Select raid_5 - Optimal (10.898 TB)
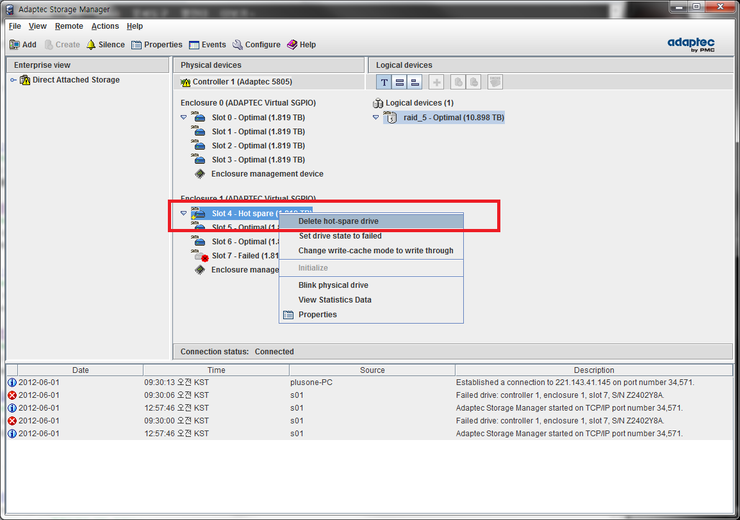Screen dimensions: 740x520 pyautogui.click(x=454, y=117)
